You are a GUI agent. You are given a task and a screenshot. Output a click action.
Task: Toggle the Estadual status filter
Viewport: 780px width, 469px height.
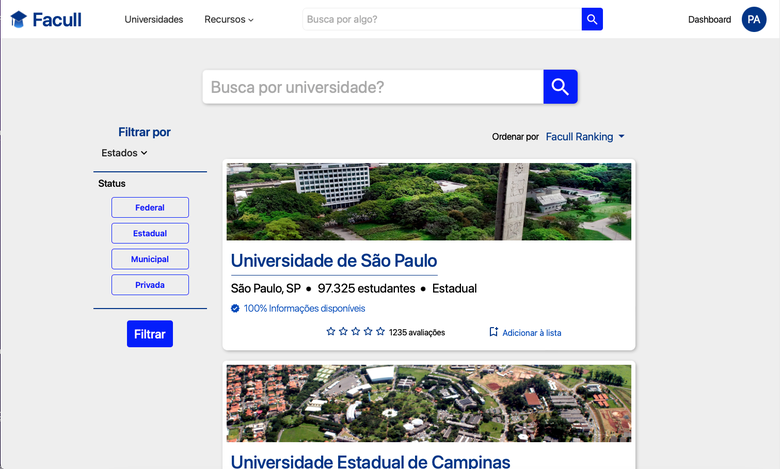click(x=150, y=233)
